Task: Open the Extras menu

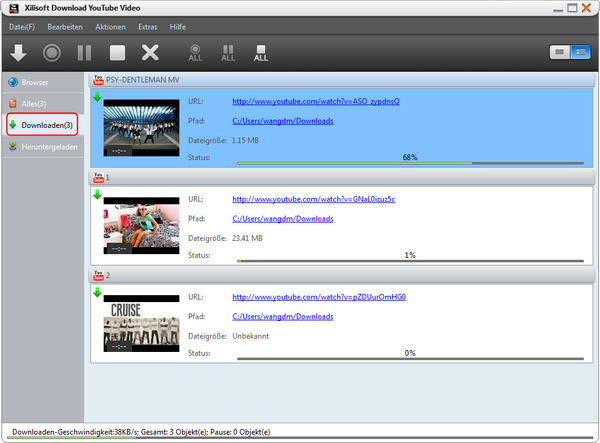Action: [148, 27]
